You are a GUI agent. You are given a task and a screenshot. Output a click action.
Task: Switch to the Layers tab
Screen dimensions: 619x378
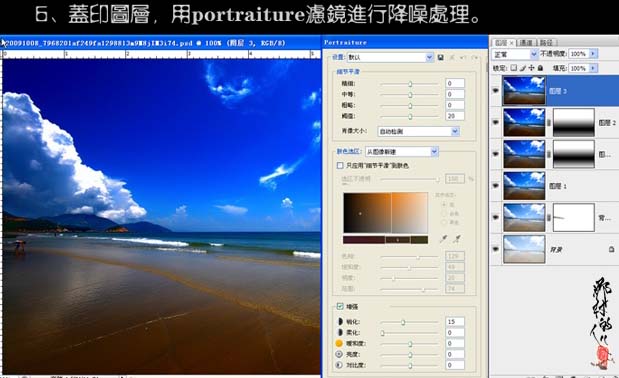pos(503,43)
